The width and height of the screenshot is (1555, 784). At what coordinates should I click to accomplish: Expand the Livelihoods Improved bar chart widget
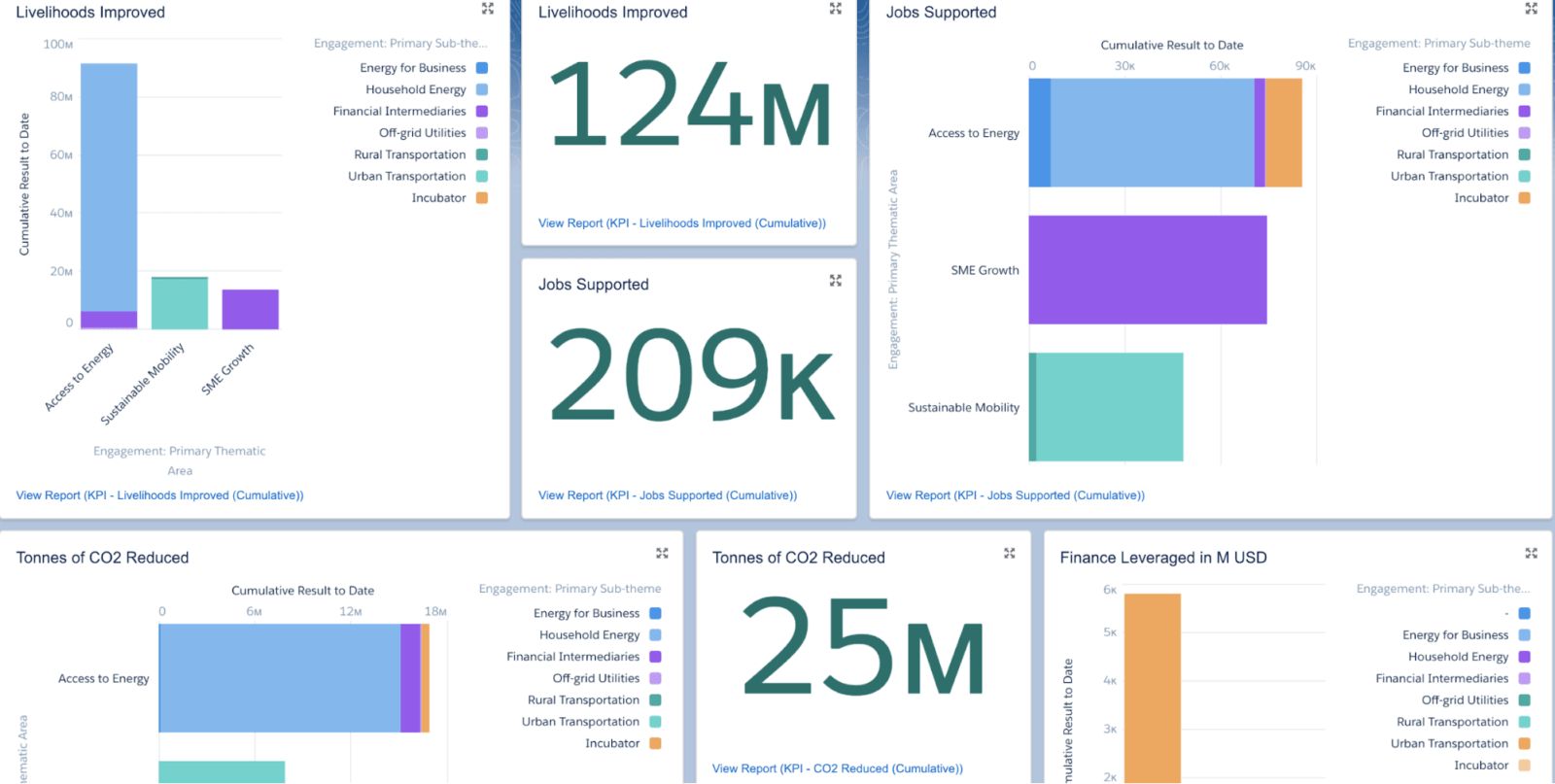[488, 9]
